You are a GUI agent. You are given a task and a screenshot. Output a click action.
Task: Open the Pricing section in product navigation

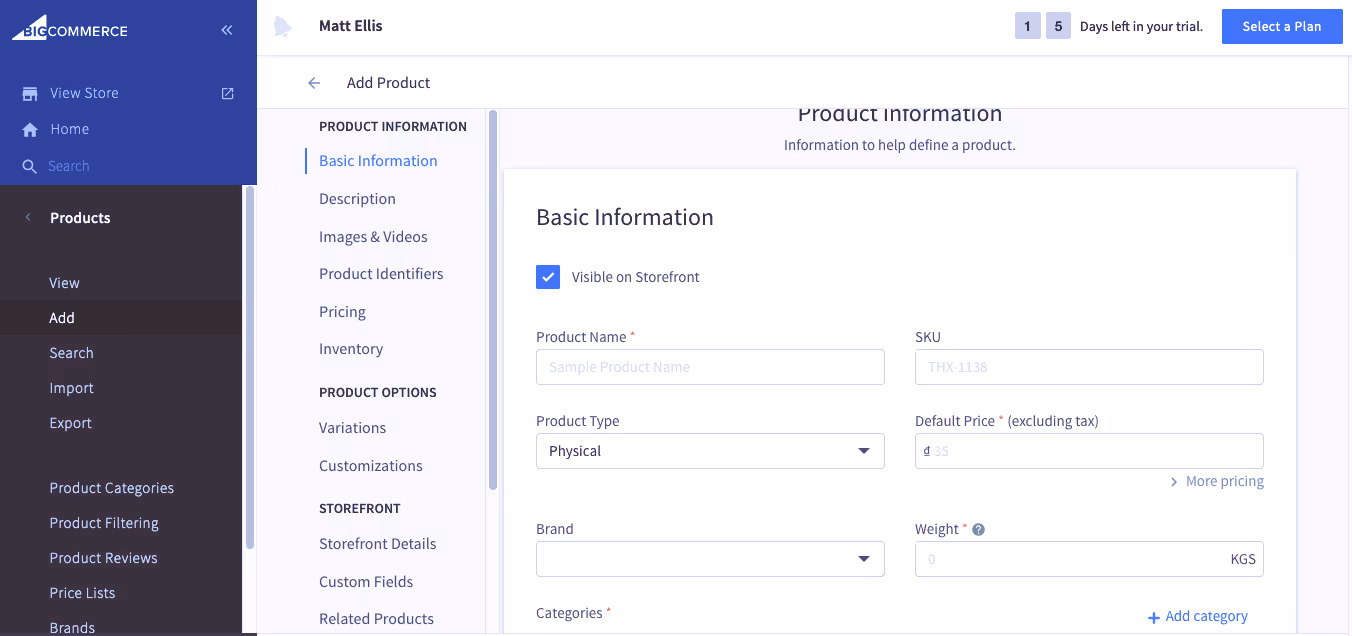pyautogui.click(x=342, y=311)
